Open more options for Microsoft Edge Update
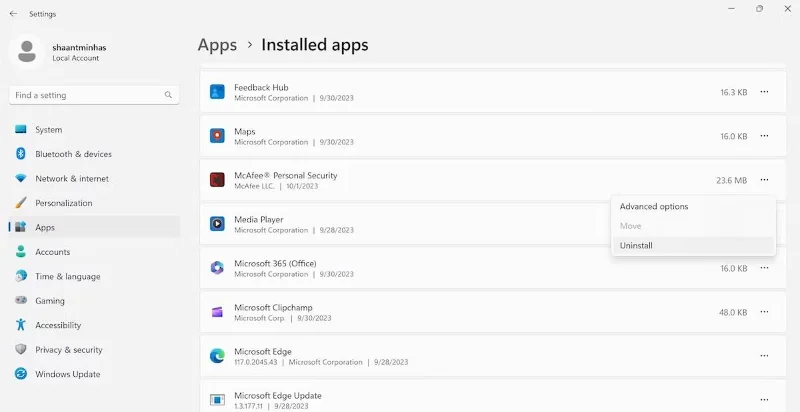The image size is (800, 412). click(x=764, y=400)
